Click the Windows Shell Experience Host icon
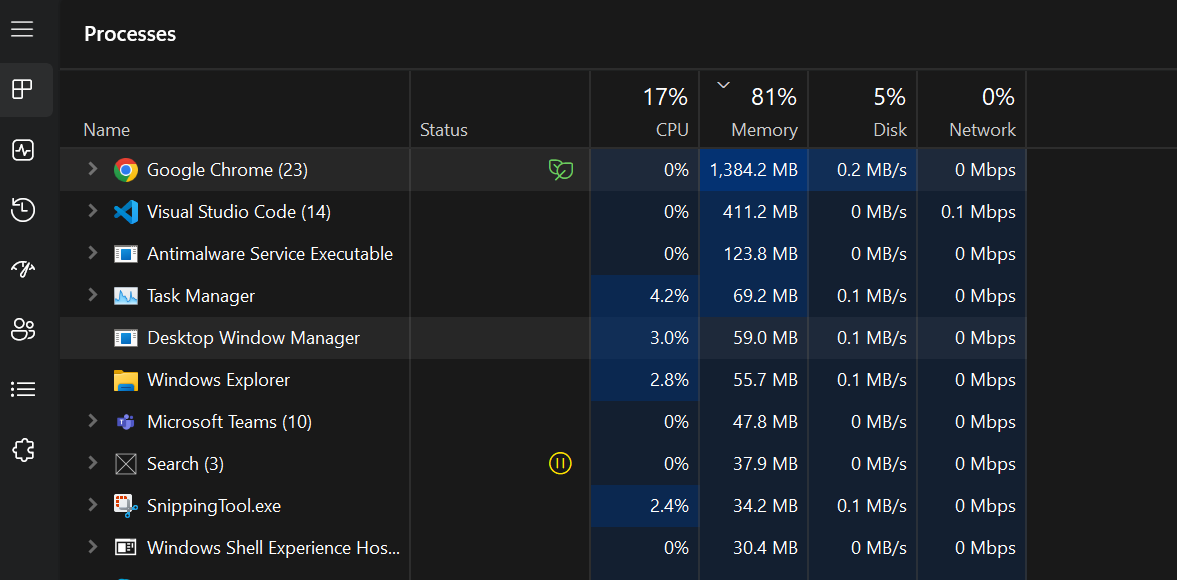Viewport: 1177px width, 580px height. click(x=125, y=548)
